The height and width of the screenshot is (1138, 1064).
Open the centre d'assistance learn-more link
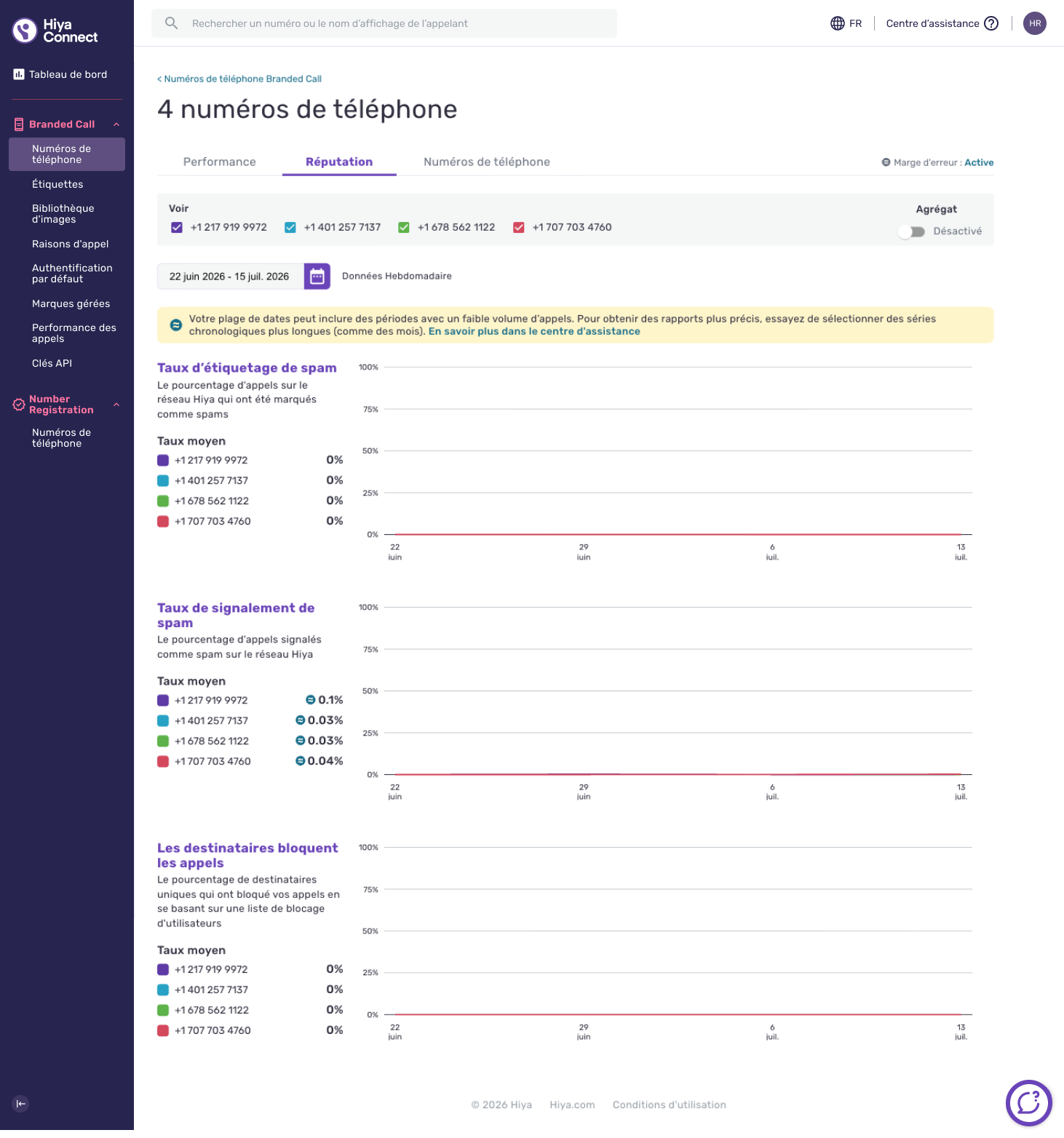coord(534,332)
